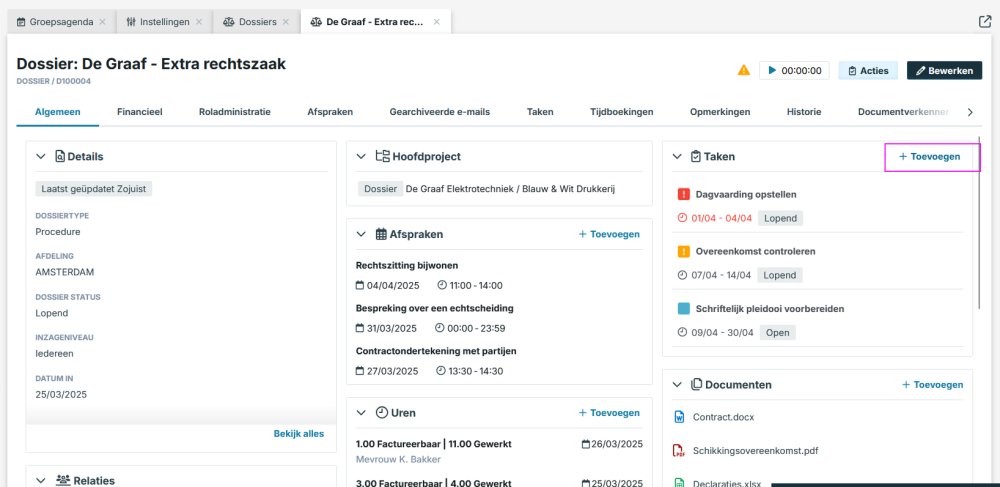Open the Schikkingsovereenkomst.pdf PDF icon

pos(679,451)
